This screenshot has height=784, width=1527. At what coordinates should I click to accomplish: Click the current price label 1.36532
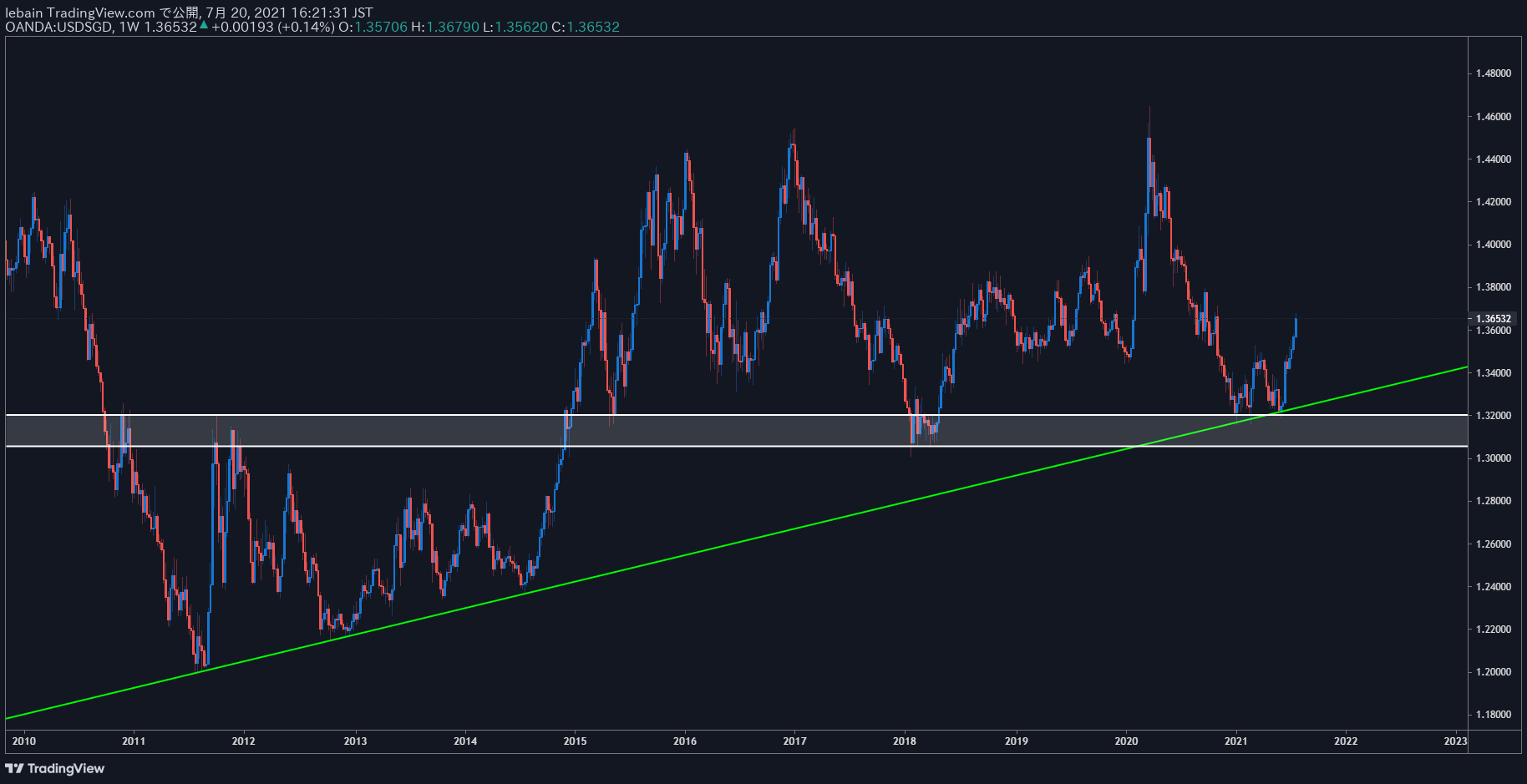click(1493, 319)
